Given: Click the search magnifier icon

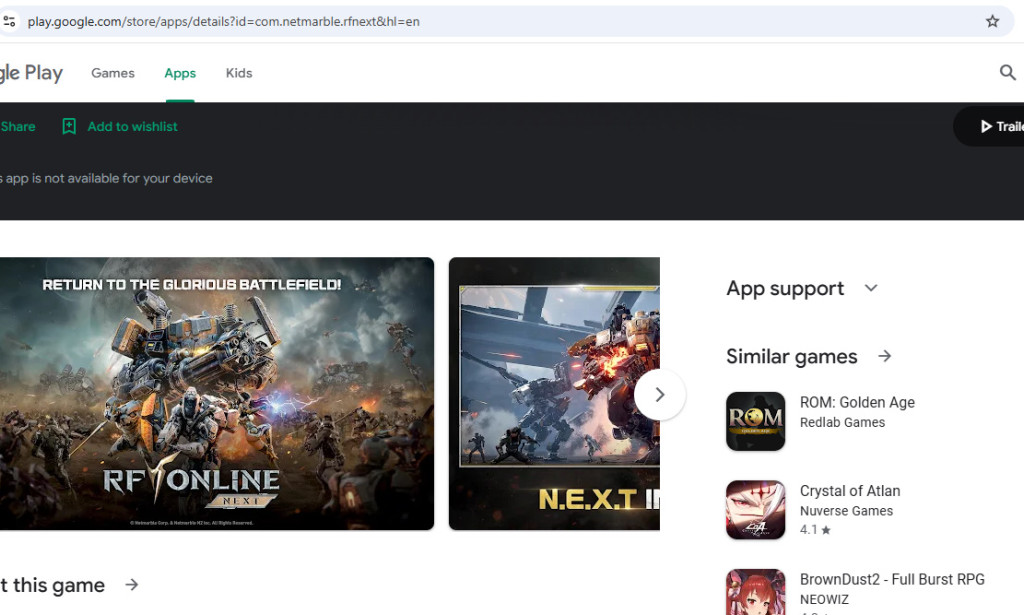Looking at the screenshot, I should pyautogui.click(x=1007, y=72).
